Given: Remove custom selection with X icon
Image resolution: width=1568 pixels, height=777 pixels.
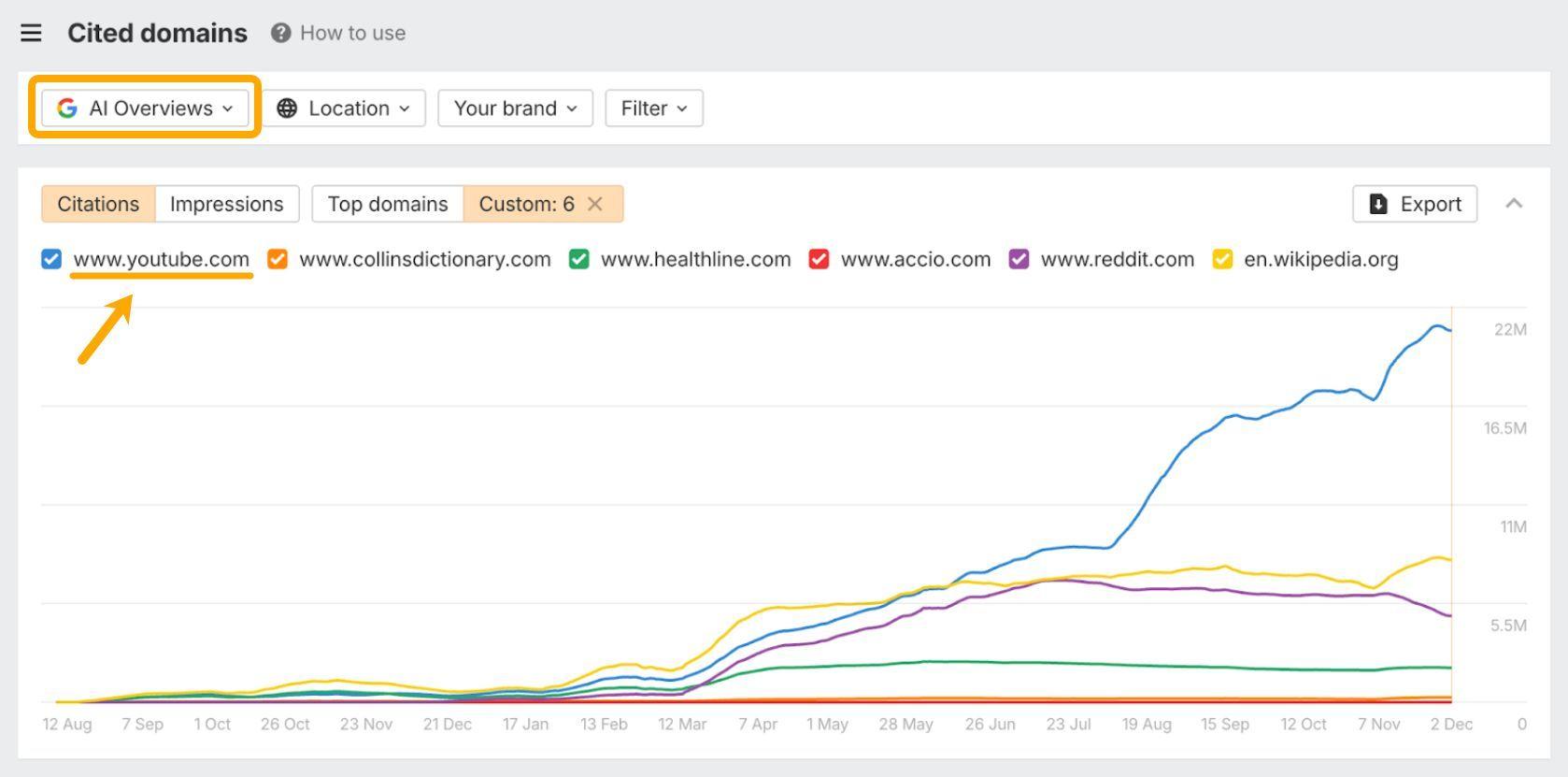Looking at the screenshot, I should click(x=595, y=204).
